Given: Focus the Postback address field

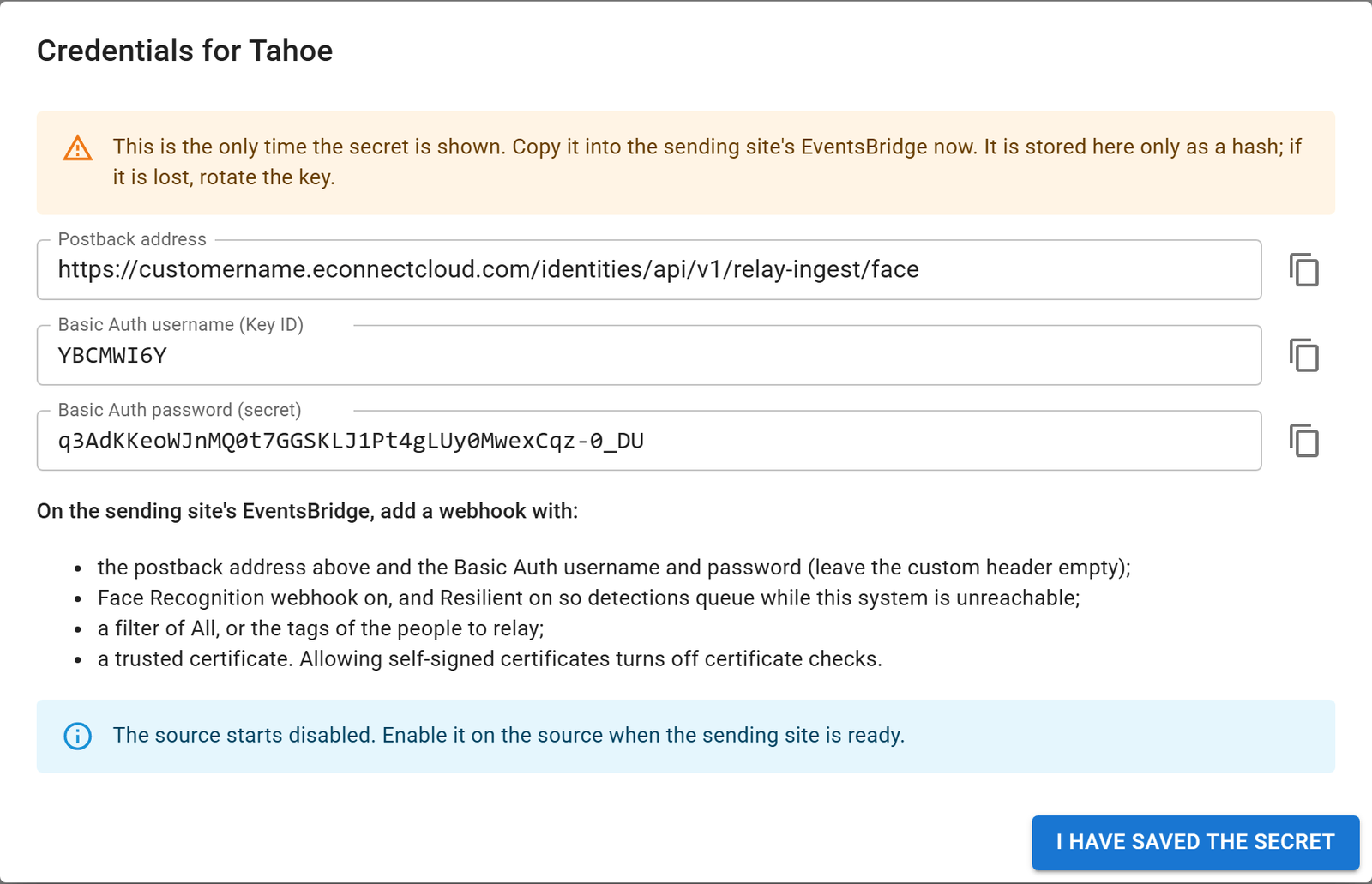Looking at the screenshot, I should click(649, 270).
